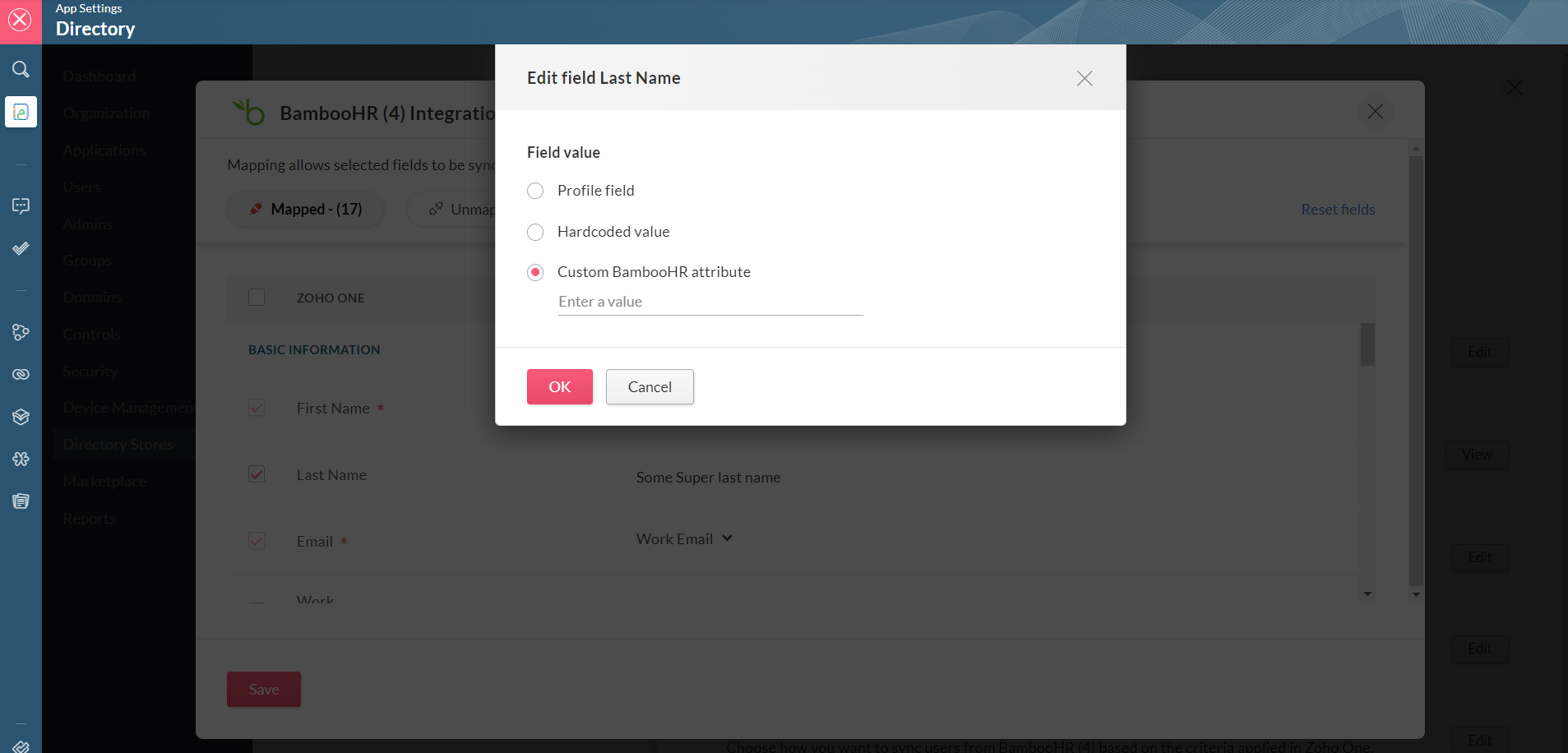Select the Hardcoded value radio option

point(535,232)
